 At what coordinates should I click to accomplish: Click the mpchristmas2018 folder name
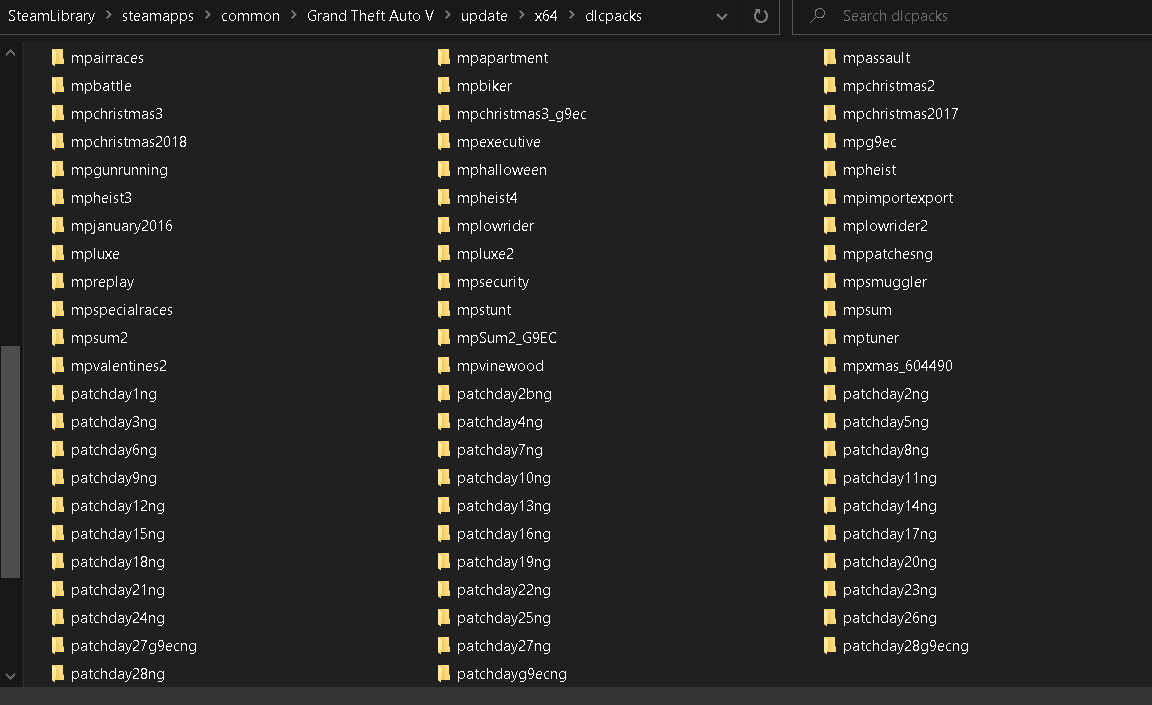(x=129, y=142)
